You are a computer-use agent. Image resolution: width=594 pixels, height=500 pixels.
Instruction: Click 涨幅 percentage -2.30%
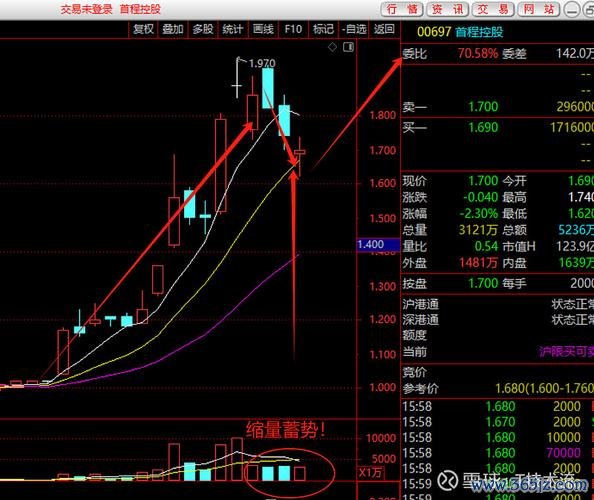[479, 213]
